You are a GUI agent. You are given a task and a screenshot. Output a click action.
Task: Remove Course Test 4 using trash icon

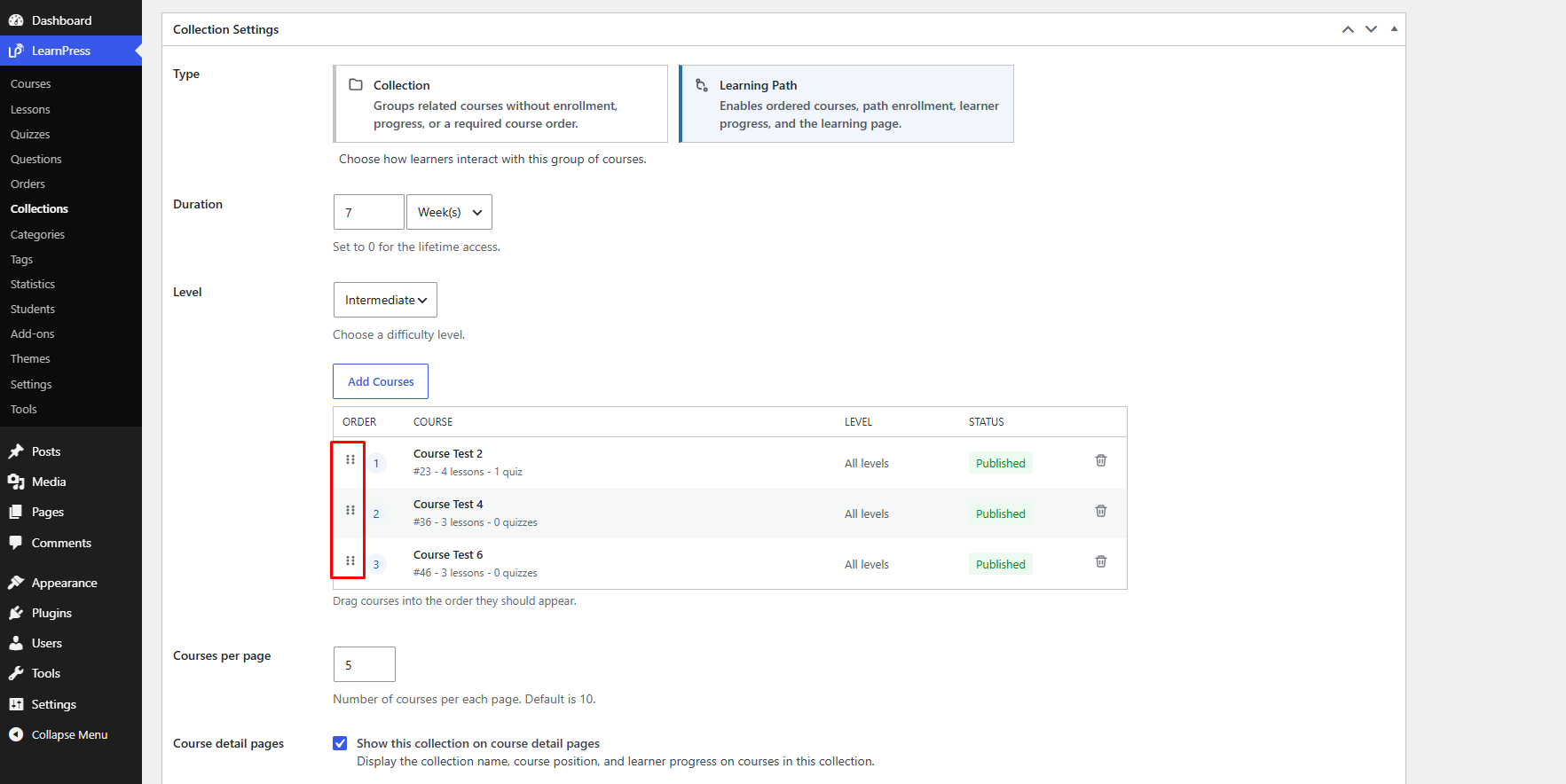tap(1101, 511)
